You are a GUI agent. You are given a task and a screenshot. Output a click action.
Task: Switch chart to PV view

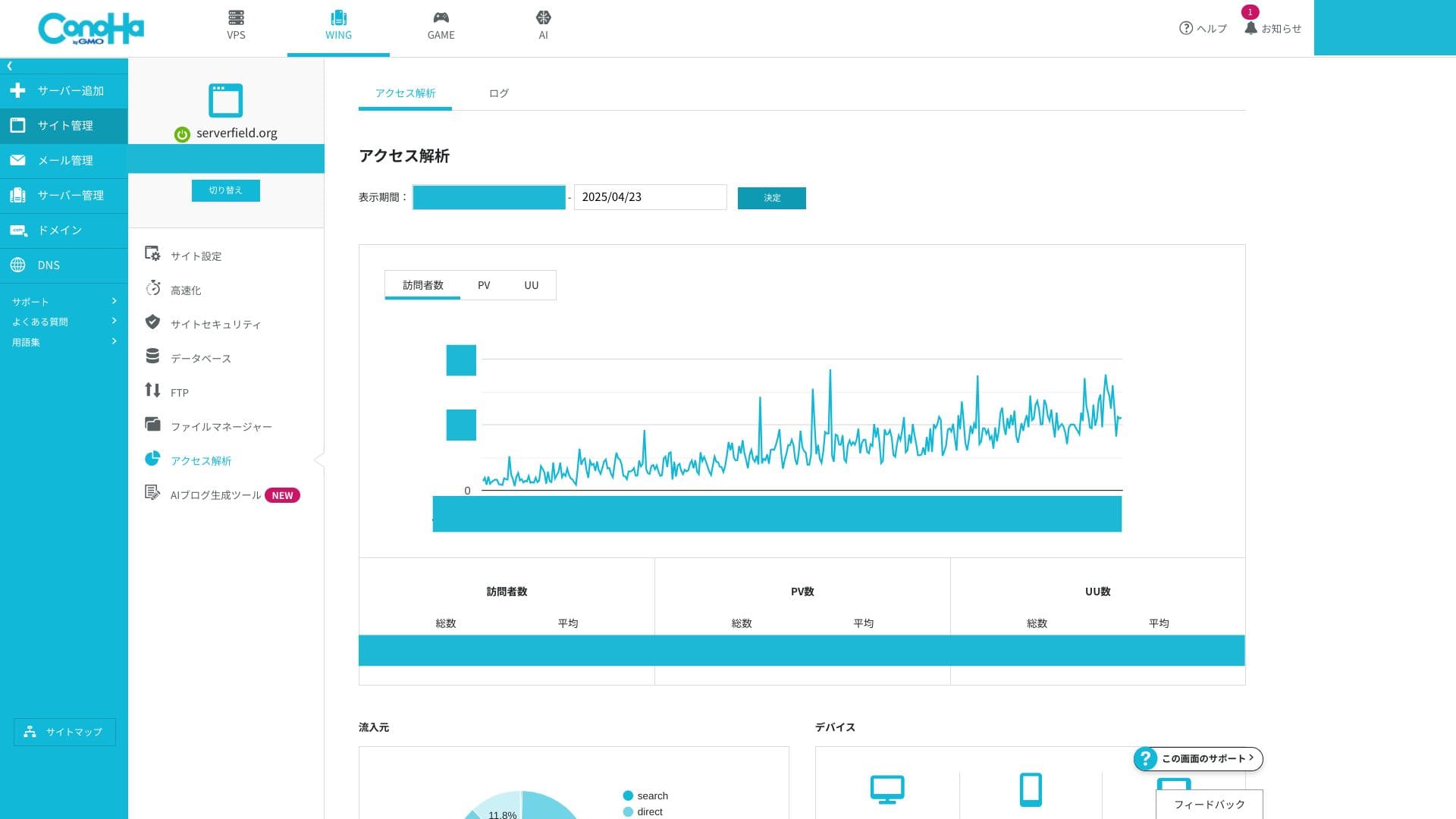(484, 285)
